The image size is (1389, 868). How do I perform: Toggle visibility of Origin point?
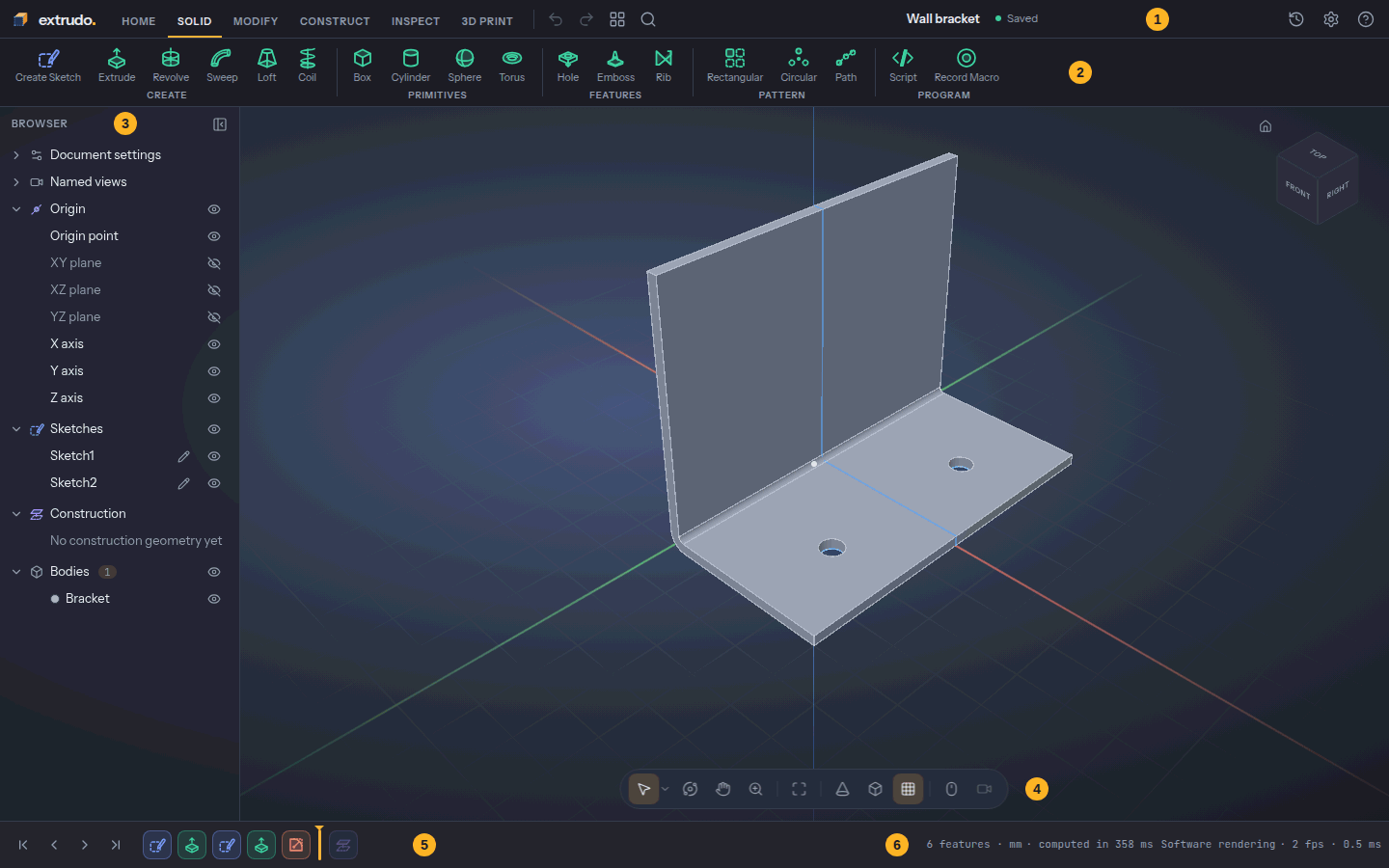click(x=214, y=236)
